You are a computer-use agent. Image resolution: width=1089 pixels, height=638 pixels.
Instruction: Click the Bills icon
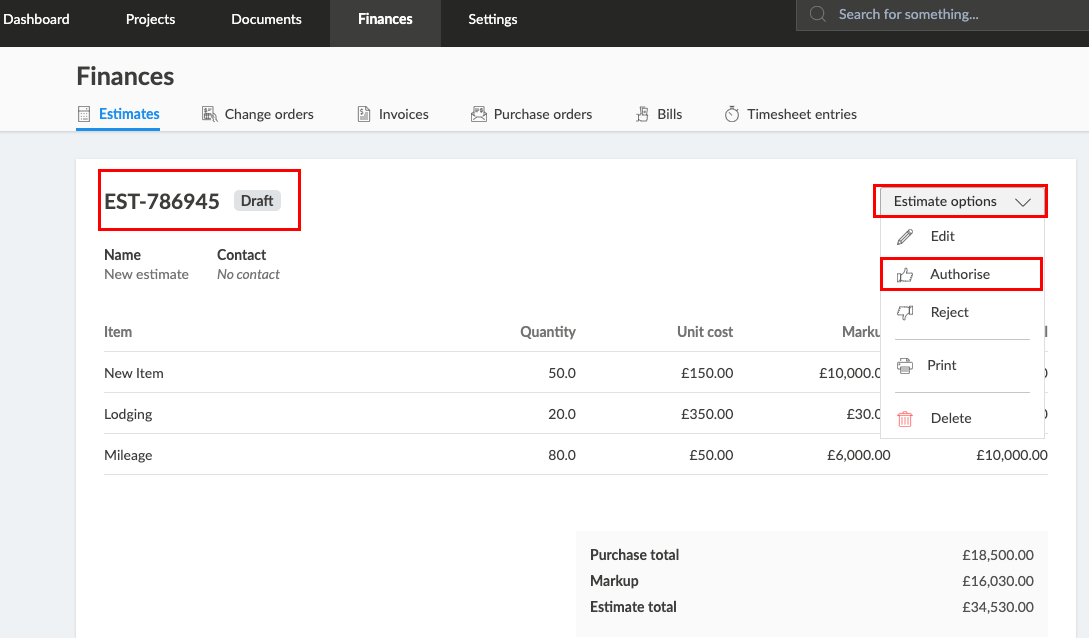click(642, 114)
